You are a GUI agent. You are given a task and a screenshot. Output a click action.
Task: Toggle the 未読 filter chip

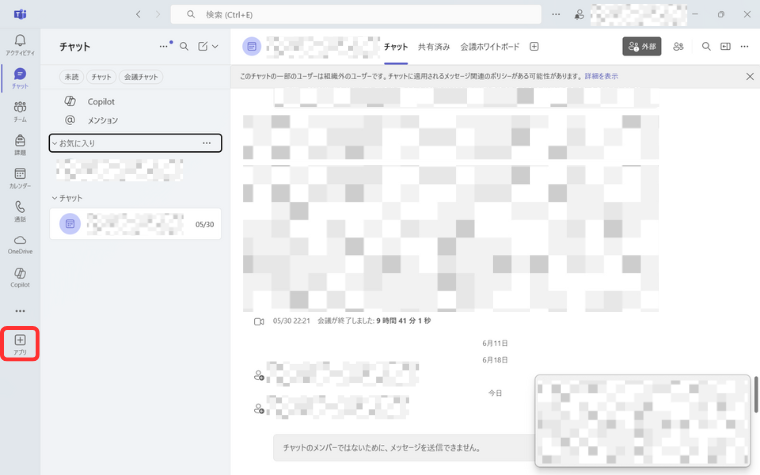click(x=72, y=77)
